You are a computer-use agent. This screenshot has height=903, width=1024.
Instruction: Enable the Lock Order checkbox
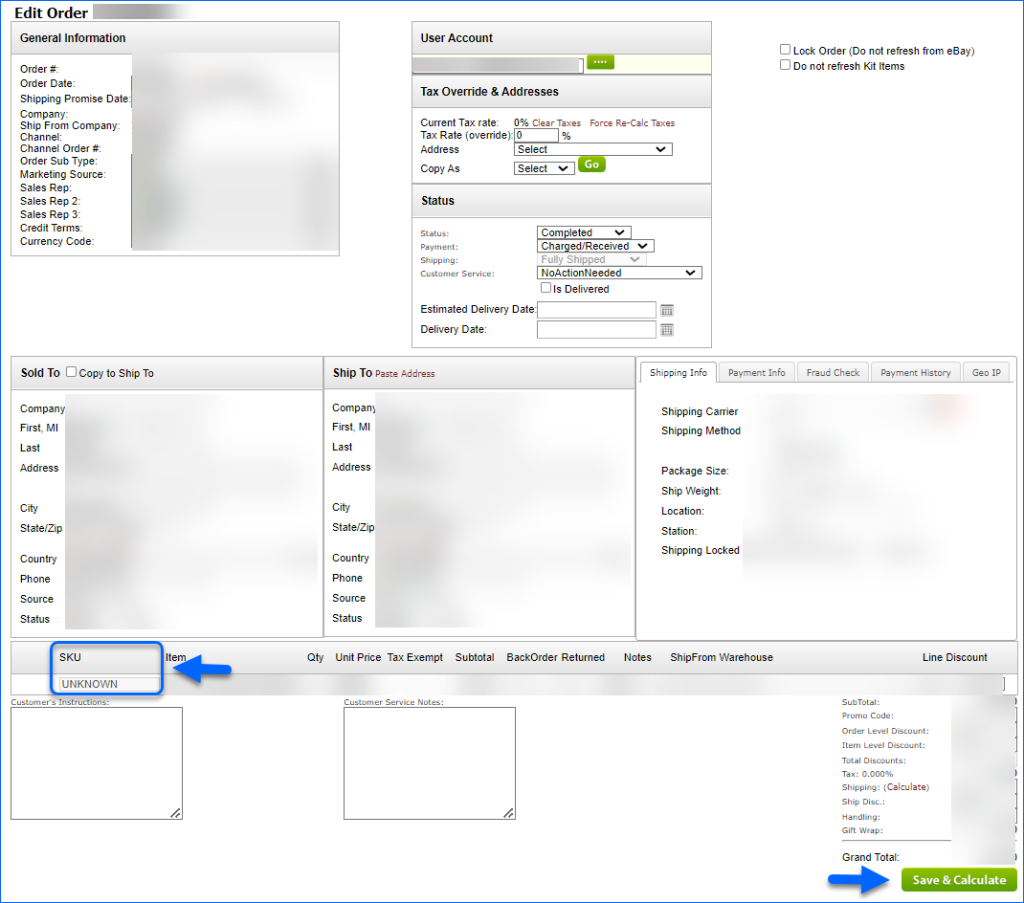786,49
